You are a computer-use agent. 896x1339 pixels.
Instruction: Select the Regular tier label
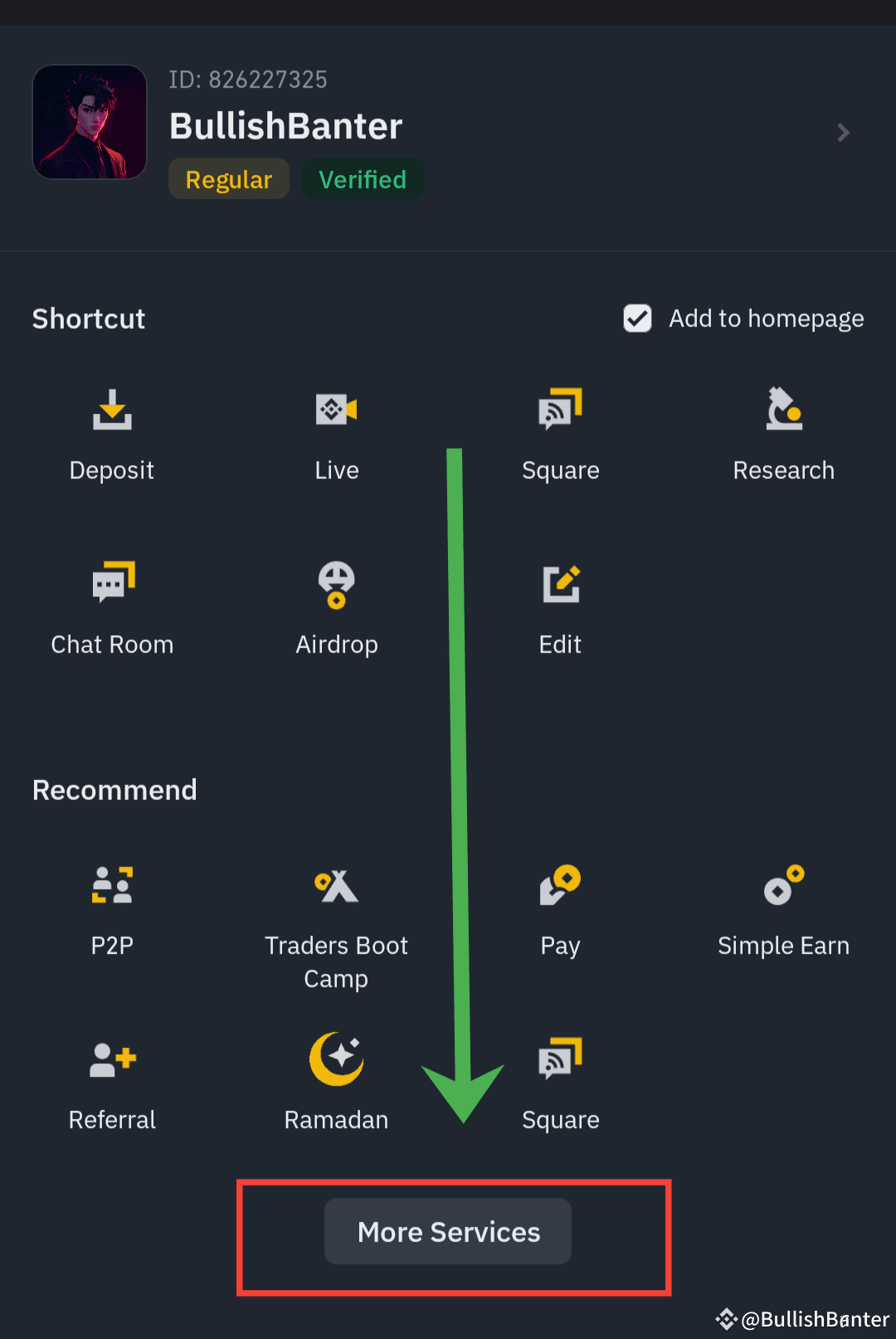pyautogui.click(x=228, y=178)
